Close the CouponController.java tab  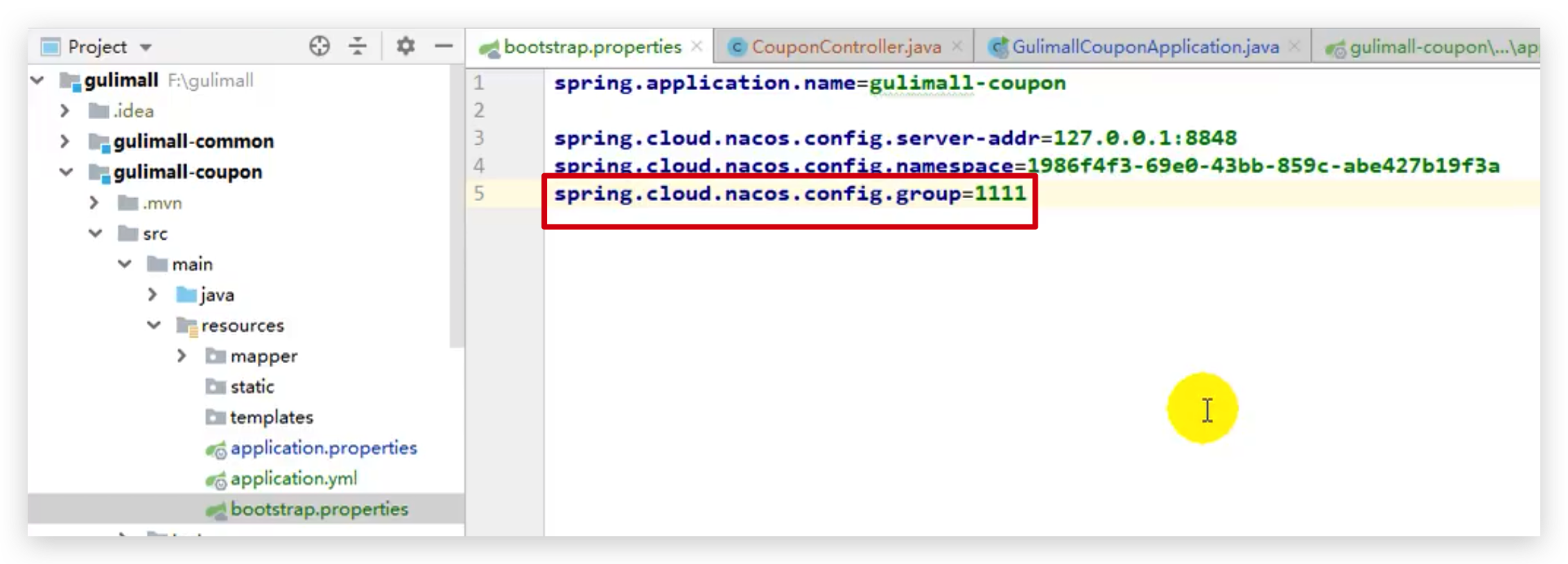pyautogui.click(x=957, y=46)
